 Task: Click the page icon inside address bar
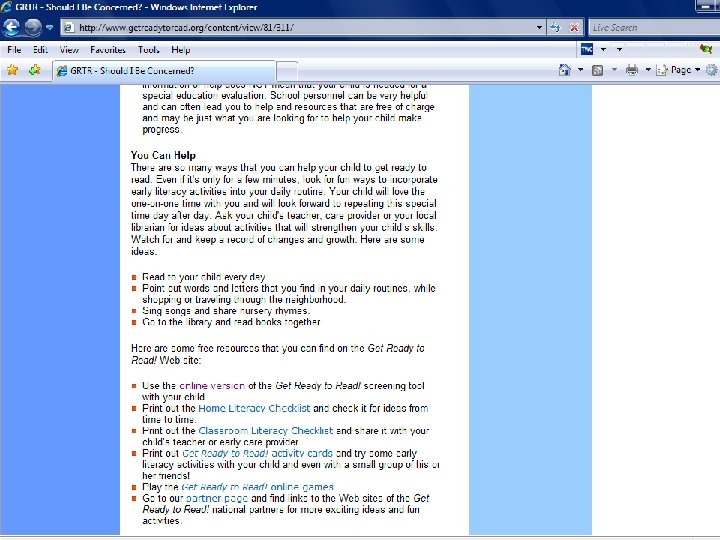coord(69,28)
